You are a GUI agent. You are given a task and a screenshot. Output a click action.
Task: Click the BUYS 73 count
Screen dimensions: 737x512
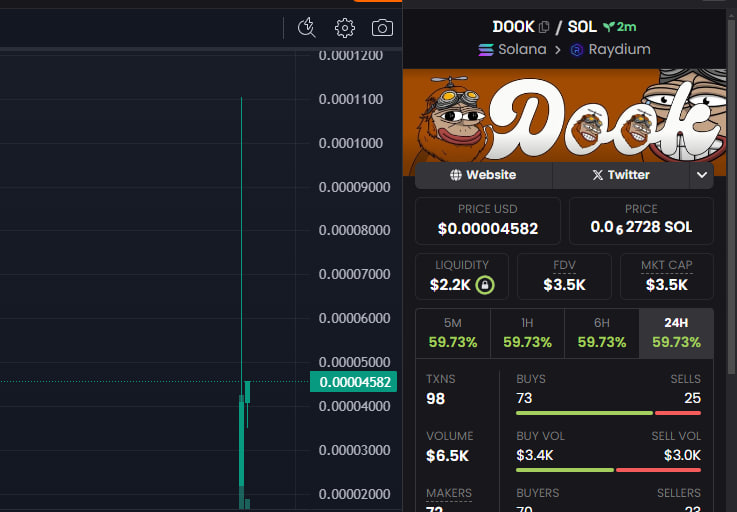click(524, 398)
